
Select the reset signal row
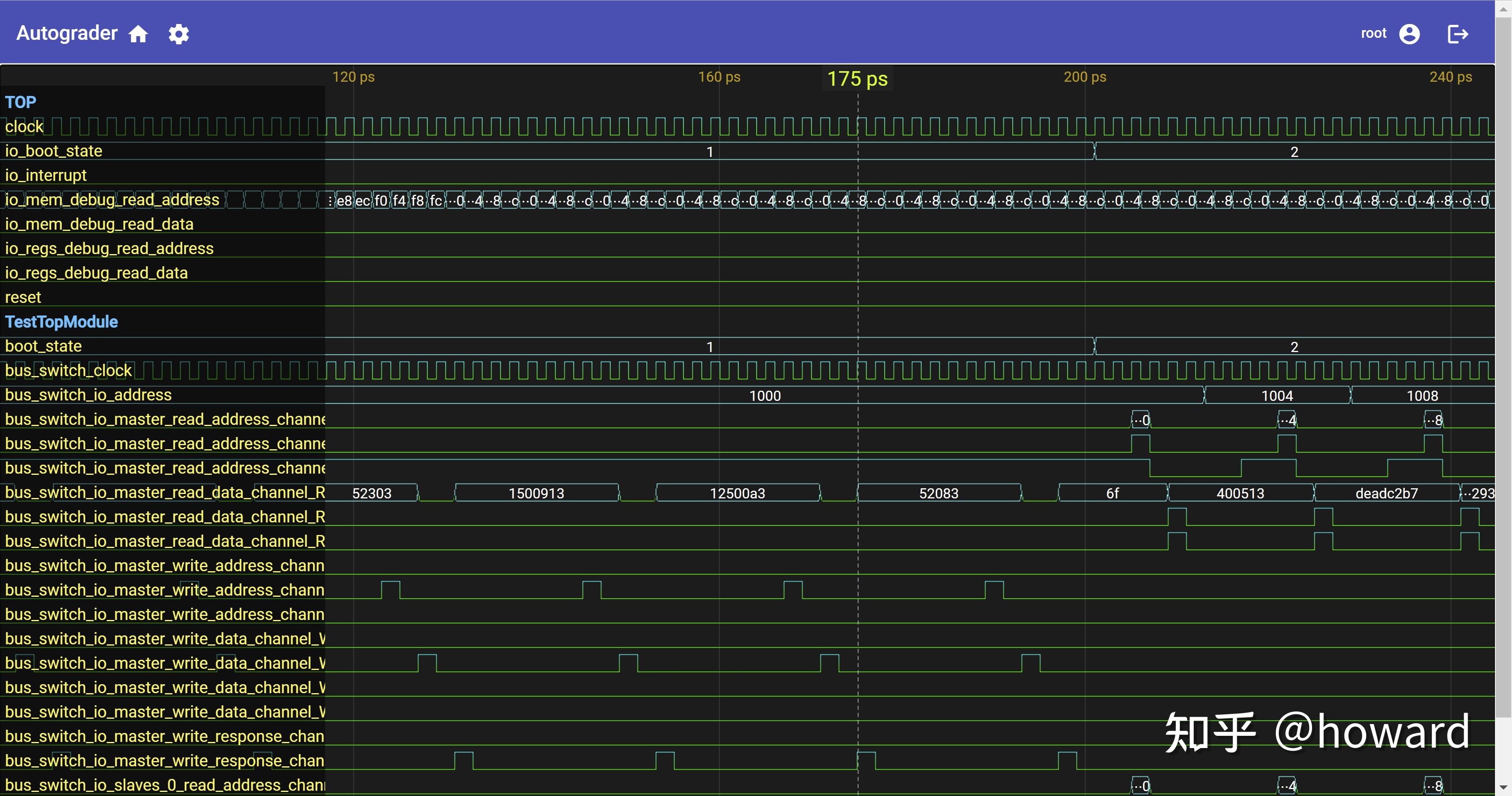23,298
